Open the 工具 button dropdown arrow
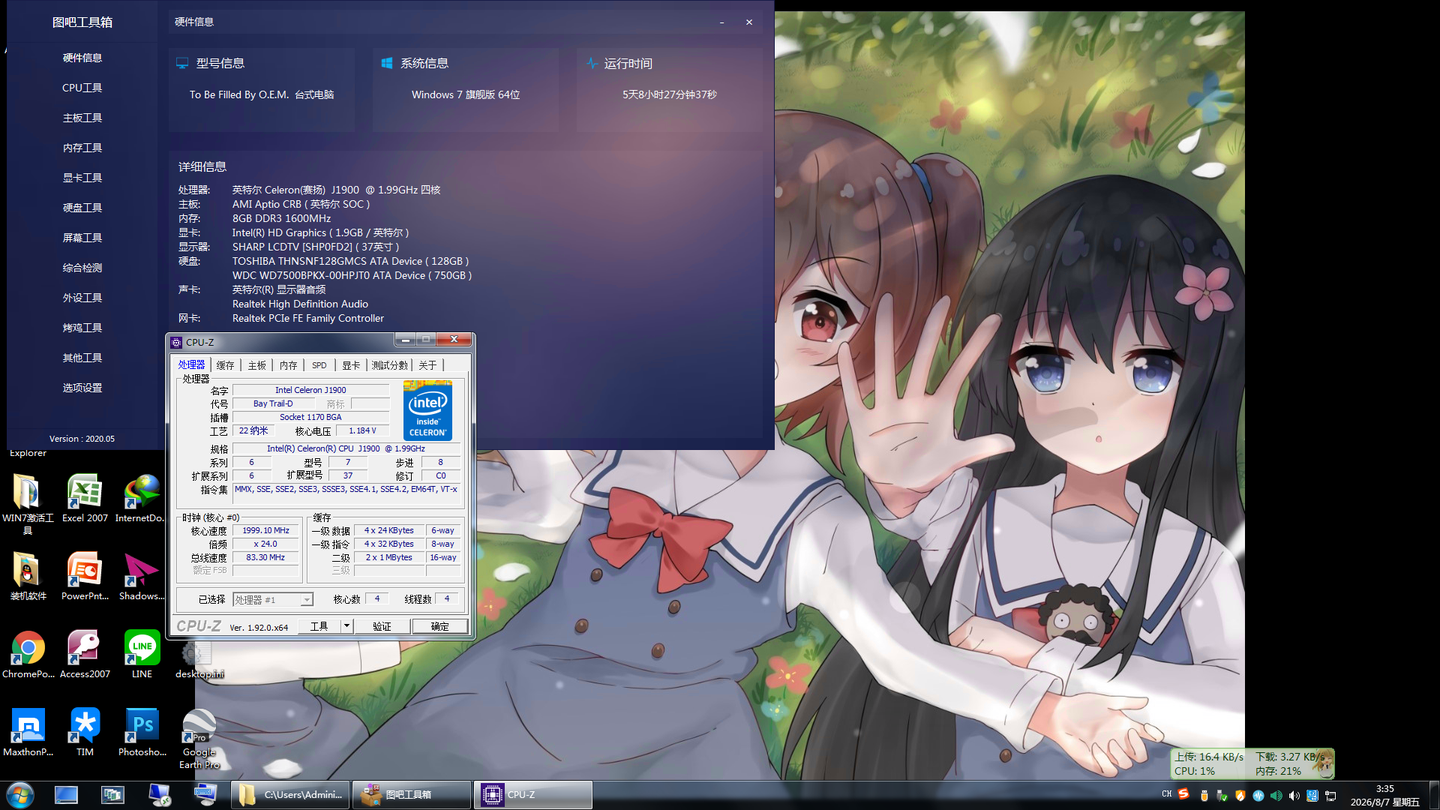 (347, 626)
